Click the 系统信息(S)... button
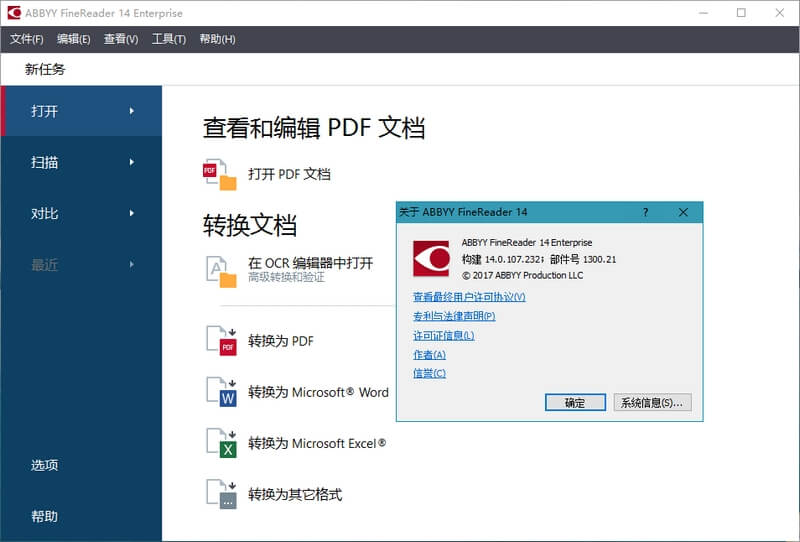Image resolution: width=800 pixels, height=542 pixels. coord(652,402)
